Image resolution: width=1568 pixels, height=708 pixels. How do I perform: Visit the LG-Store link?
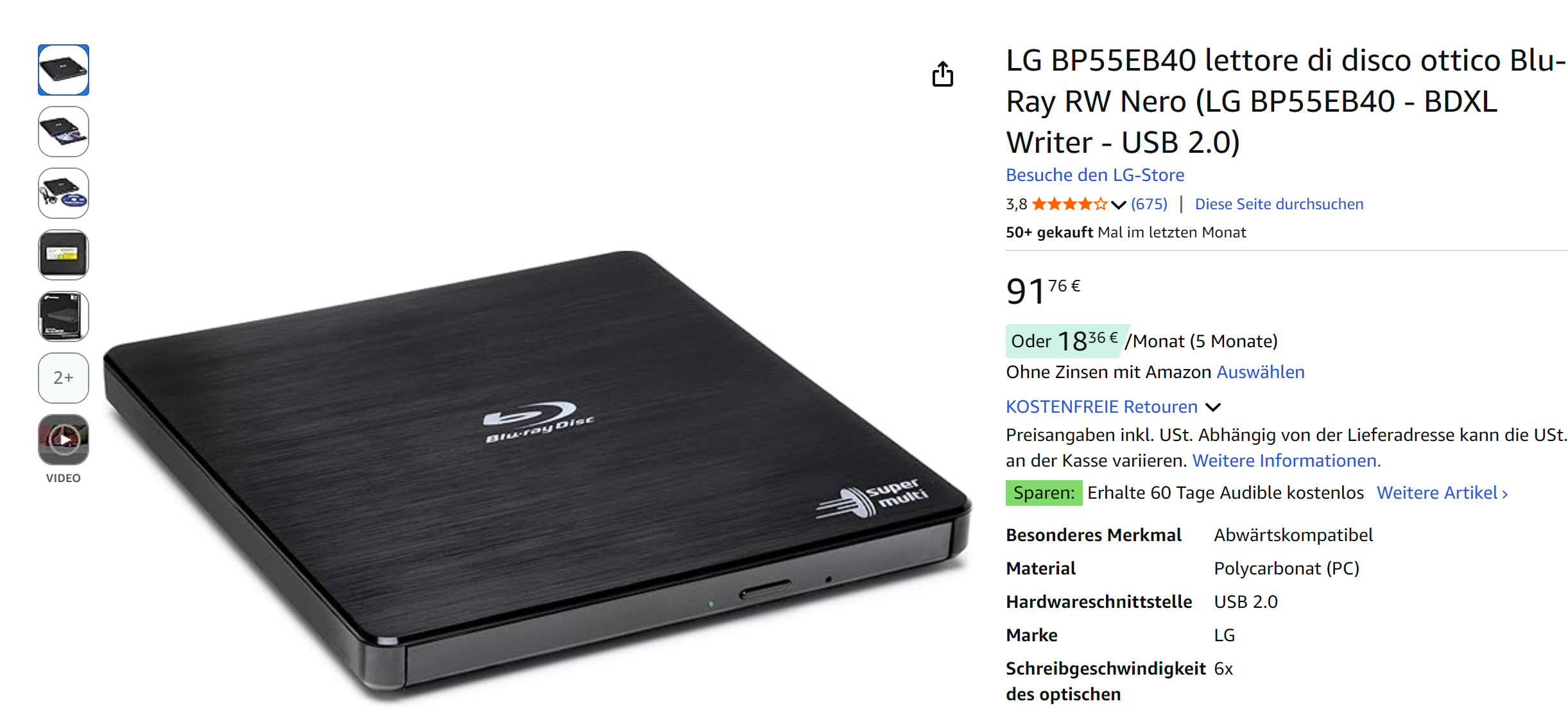1095,175
